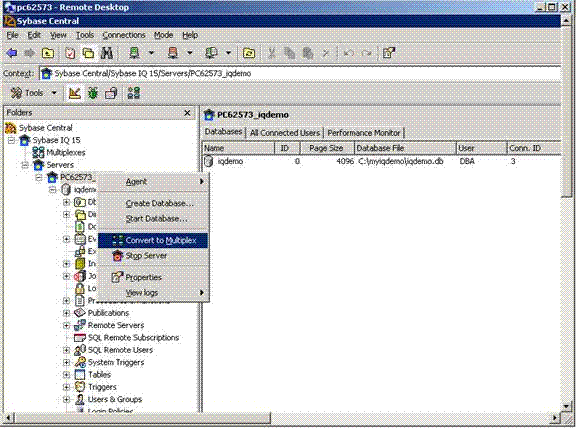Expand the System Triggers tree node
Screen dimensions: 576x429
pyautogui.click(x=66, y=363)
